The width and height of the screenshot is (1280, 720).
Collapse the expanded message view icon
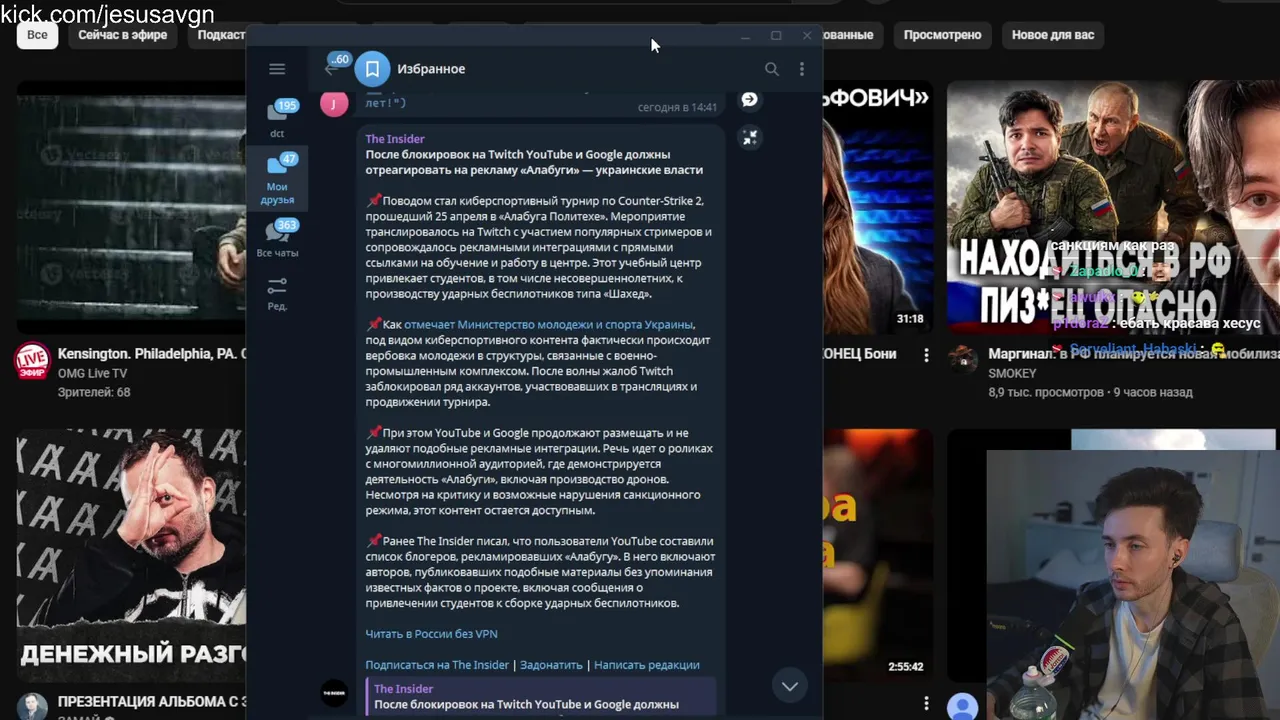coord(749,138)
